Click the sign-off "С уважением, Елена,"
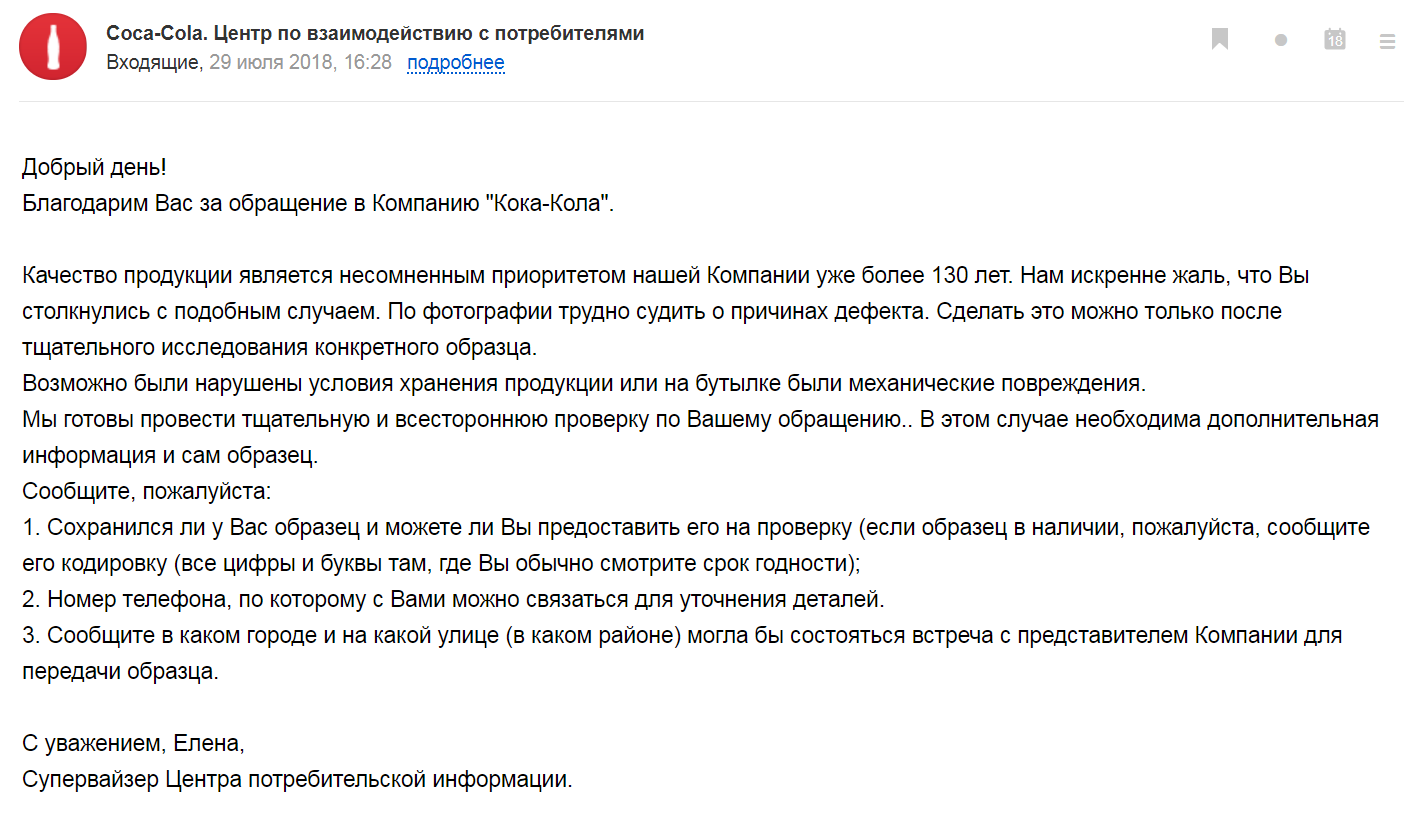The image size is (1423, 820). (x=133, y=743)
